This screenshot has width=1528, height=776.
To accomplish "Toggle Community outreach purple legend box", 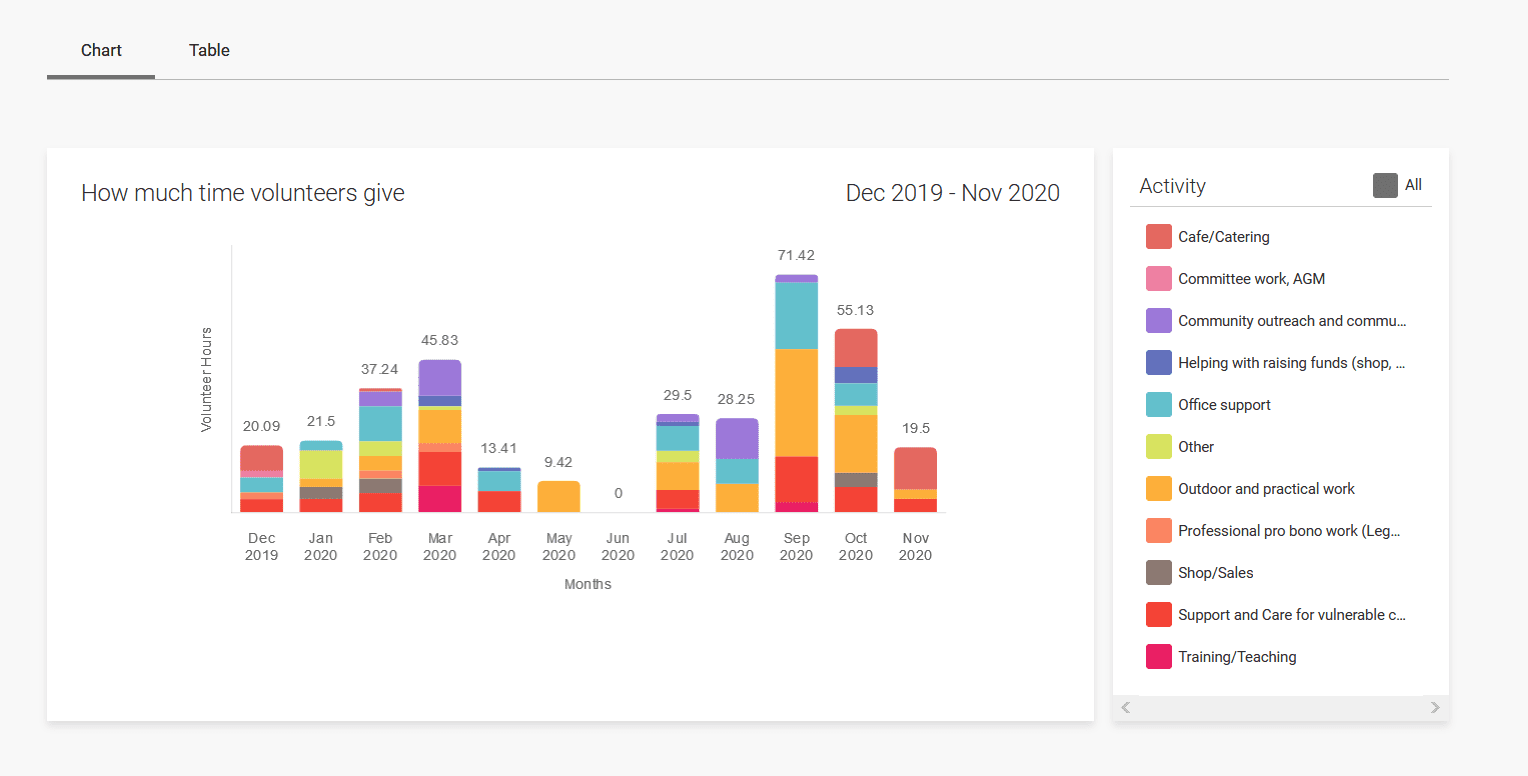I will coord(1158,321).
